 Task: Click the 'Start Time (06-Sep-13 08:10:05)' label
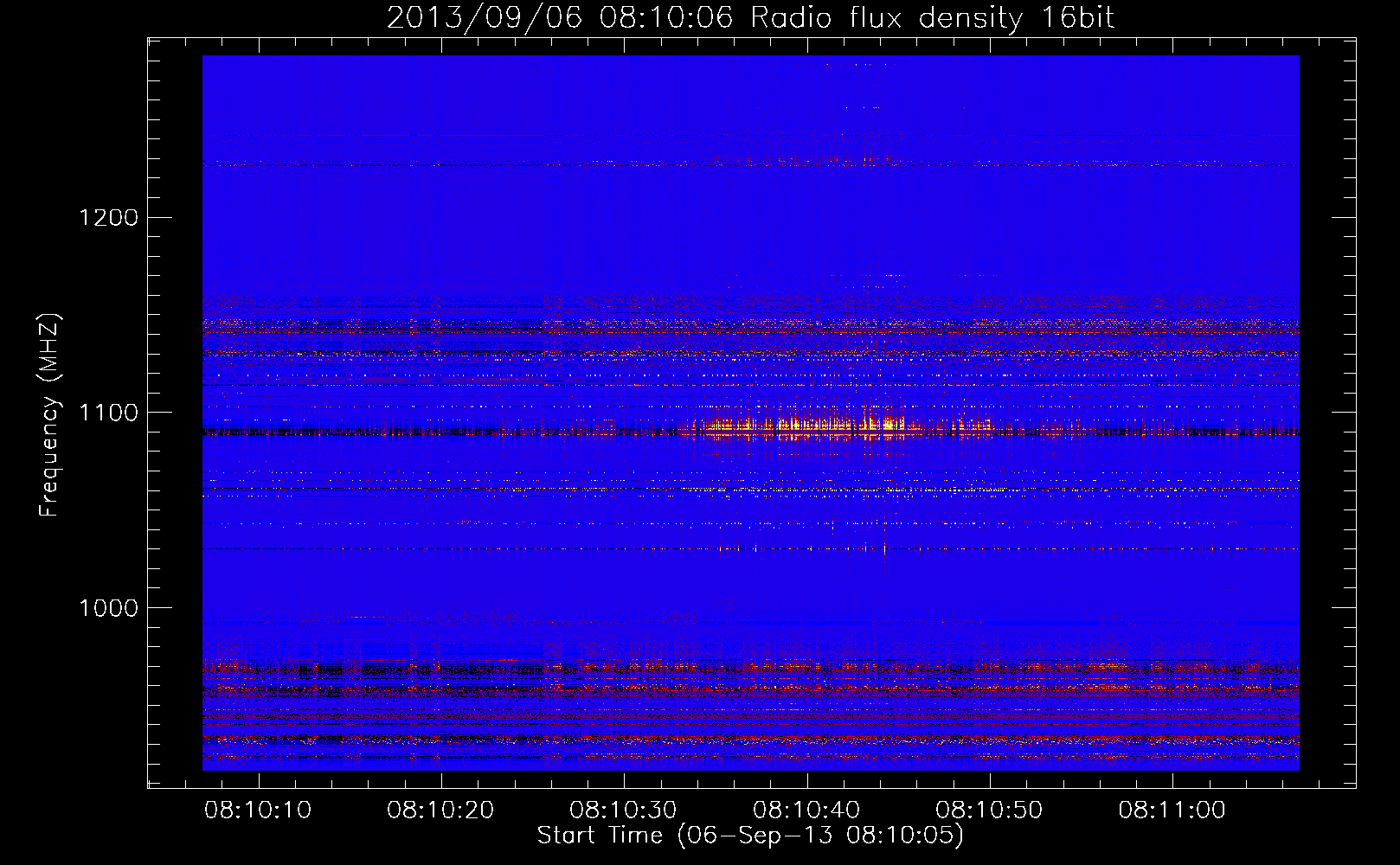click(x=750, y=836)
